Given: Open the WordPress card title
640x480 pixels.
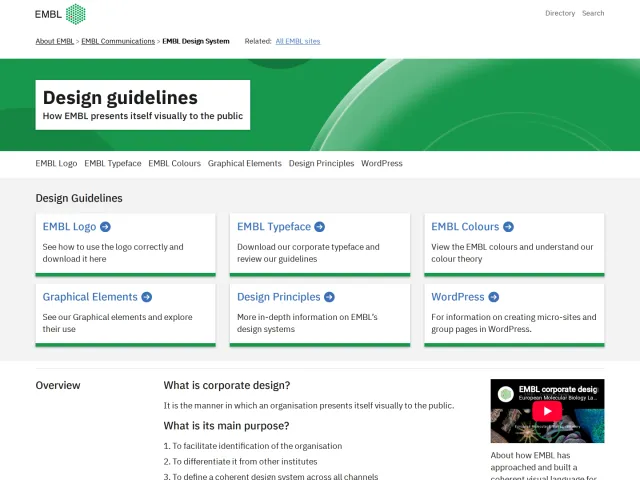Looking at the screenshot, I should (x=458, y=297).
